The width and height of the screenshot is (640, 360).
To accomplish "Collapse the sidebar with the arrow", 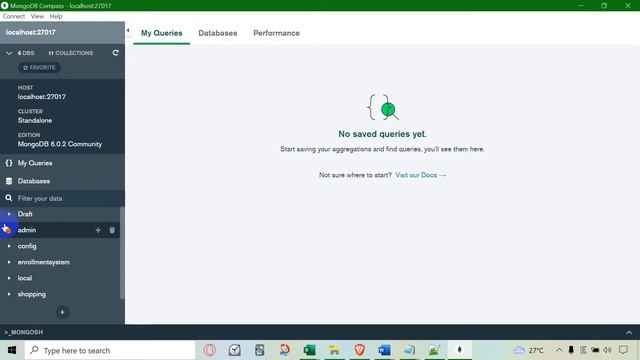I will click(128, 31).
